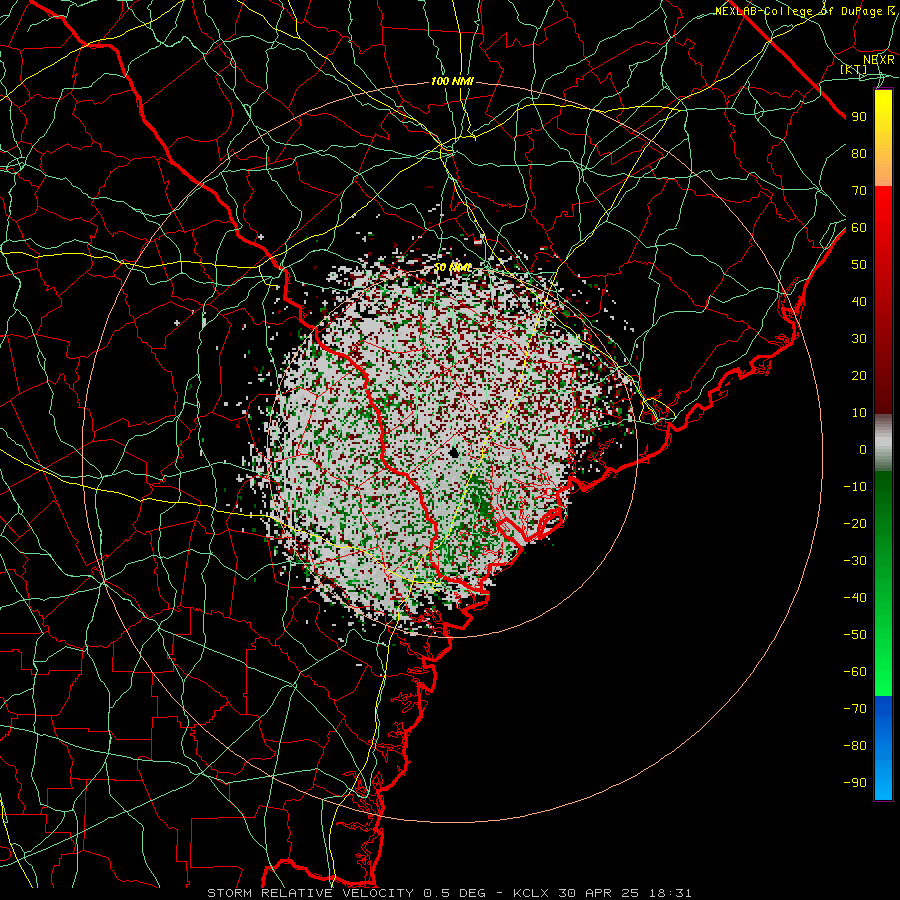Click the 50 NMI range ring label
This screenshot has width=900, height=900.
pos(452,267)
